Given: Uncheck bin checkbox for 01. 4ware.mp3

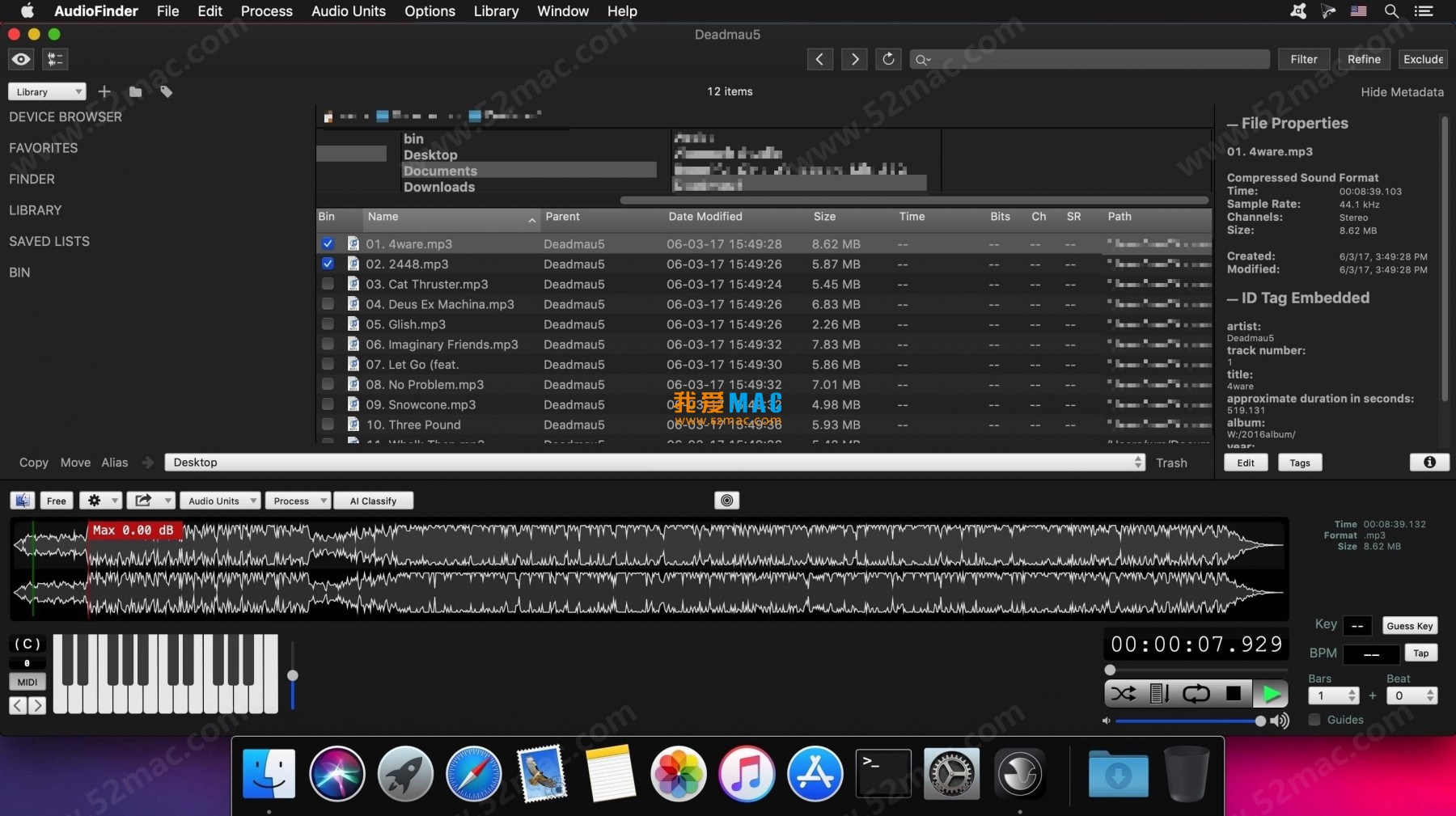Looking at the screenshot, I should coord(328,243).
